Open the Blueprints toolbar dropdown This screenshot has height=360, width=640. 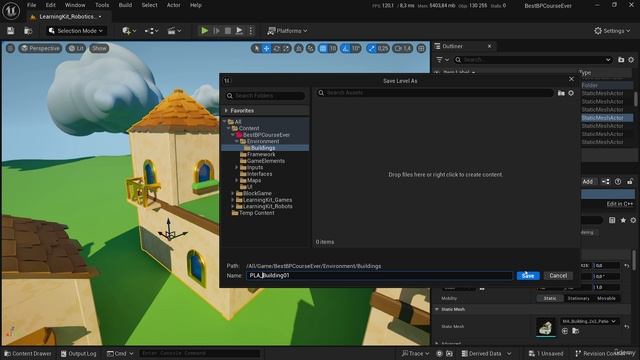tap(151, 31)
